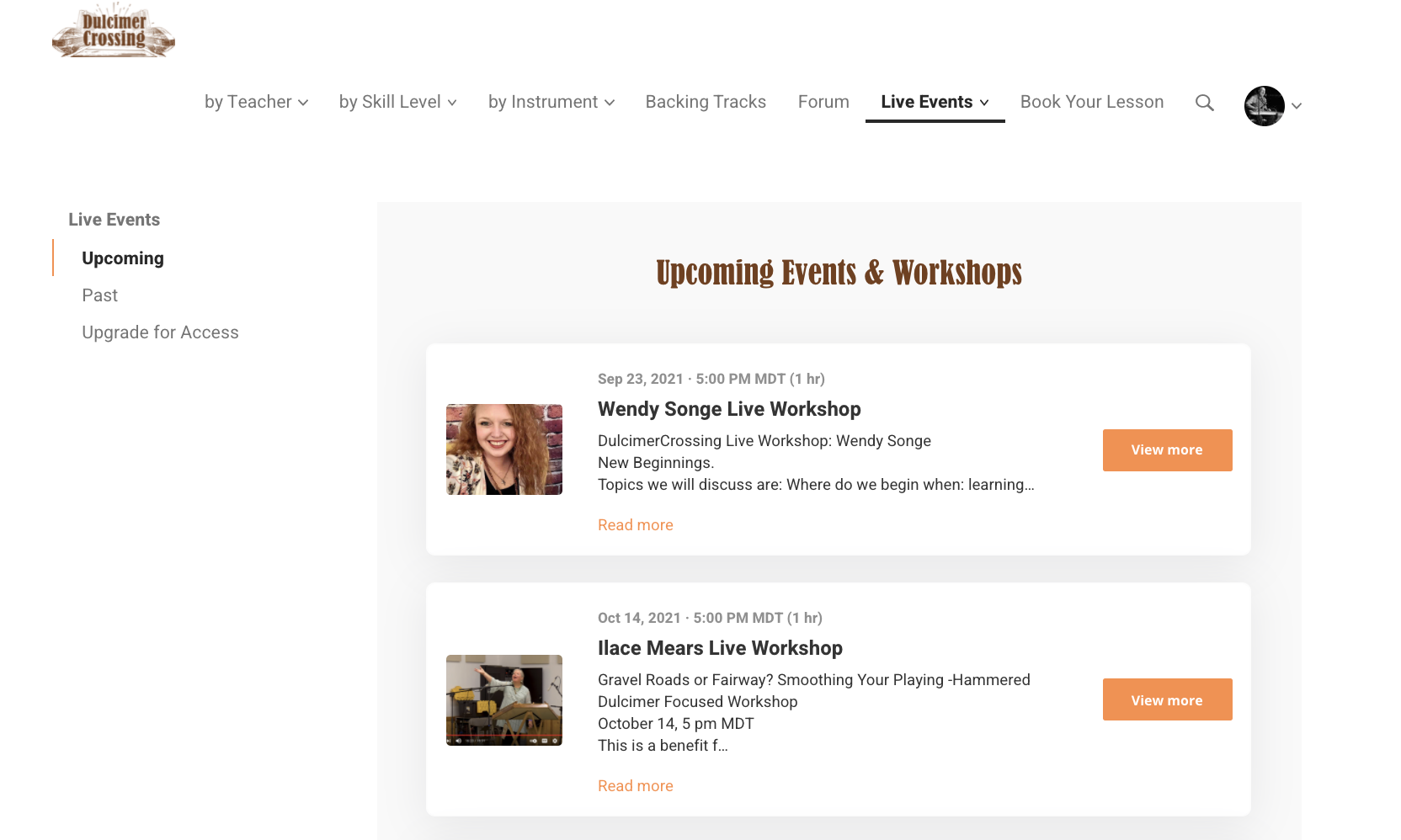1401x840 pixels.
Task: Expand the profile menu chevron
Action: pos(1297,106)
